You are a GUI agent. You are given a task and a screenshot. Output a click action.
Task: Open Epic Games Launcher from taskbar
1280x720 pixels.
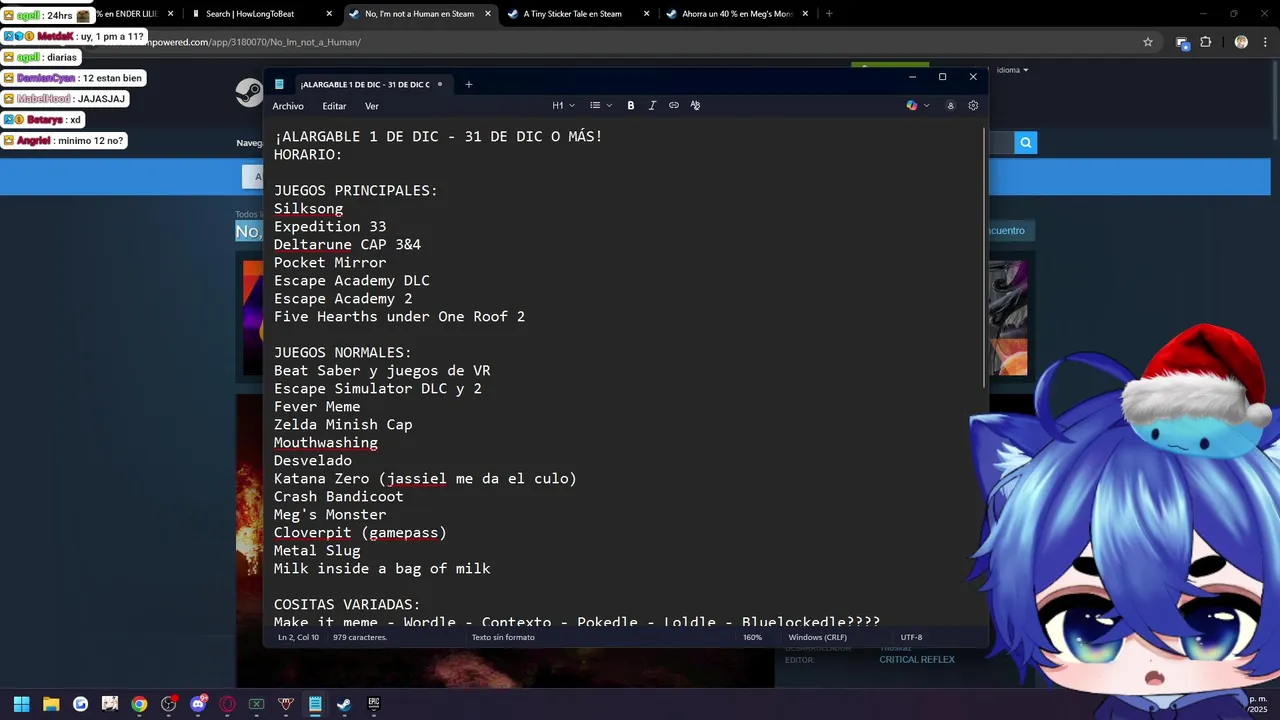[x=373, y=704]
